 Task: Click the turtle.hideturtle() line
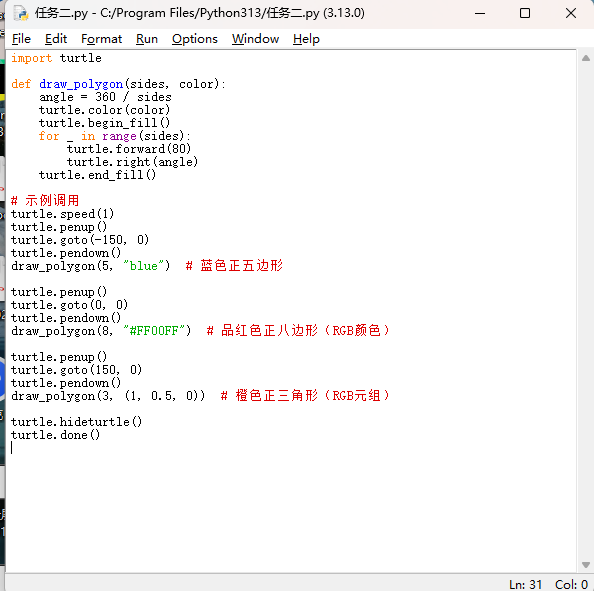(x=77, y=422)
